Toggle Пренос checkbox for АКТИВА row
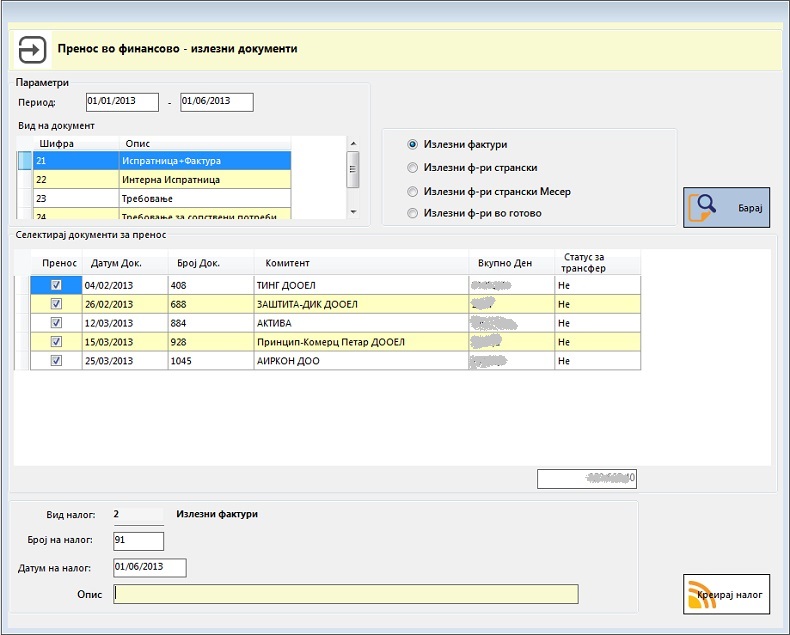The height and width of the screenshot is (635, 790). (56, 323)
